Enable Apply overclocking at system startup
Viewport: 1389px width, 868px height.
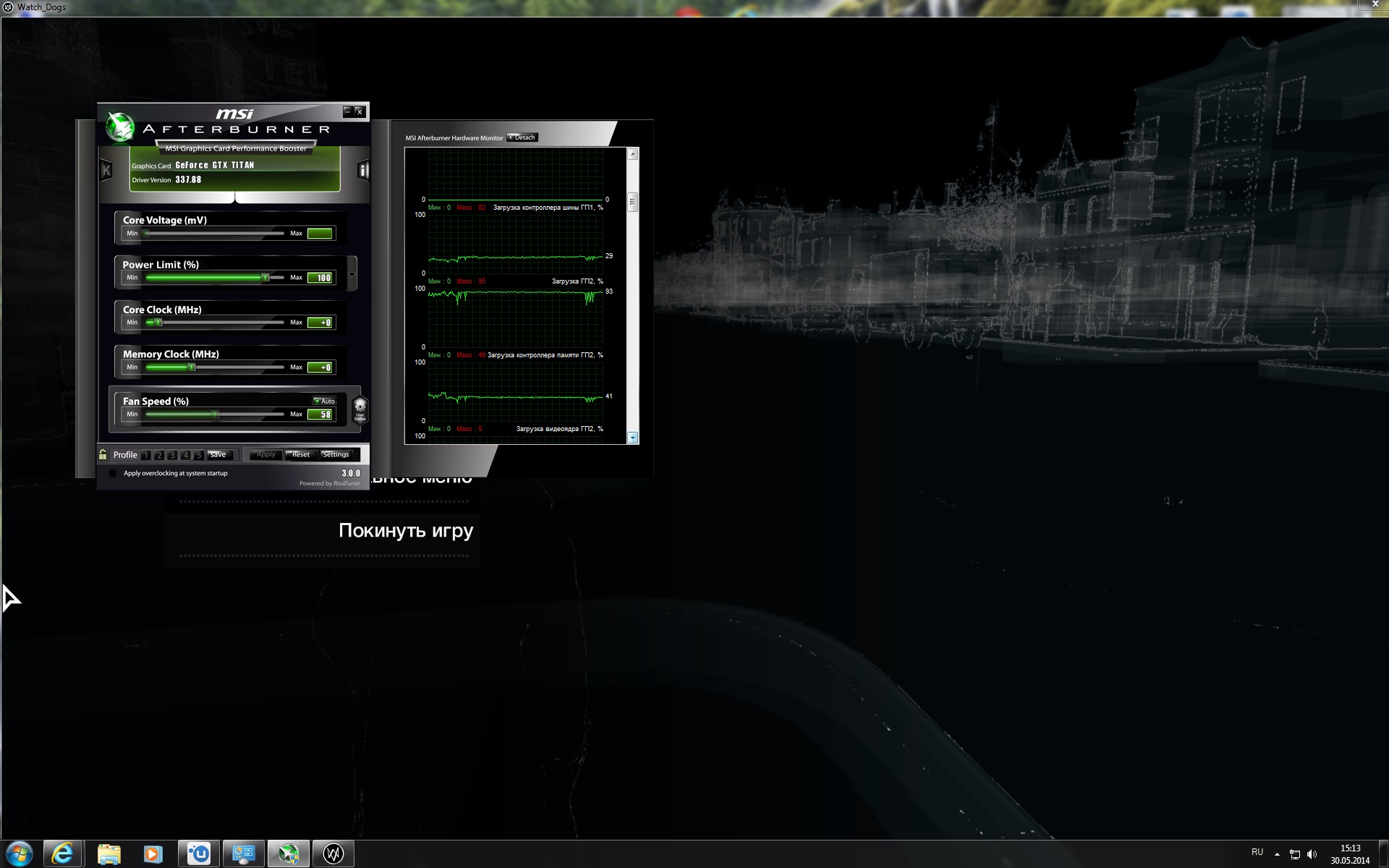tap(113, 473)
